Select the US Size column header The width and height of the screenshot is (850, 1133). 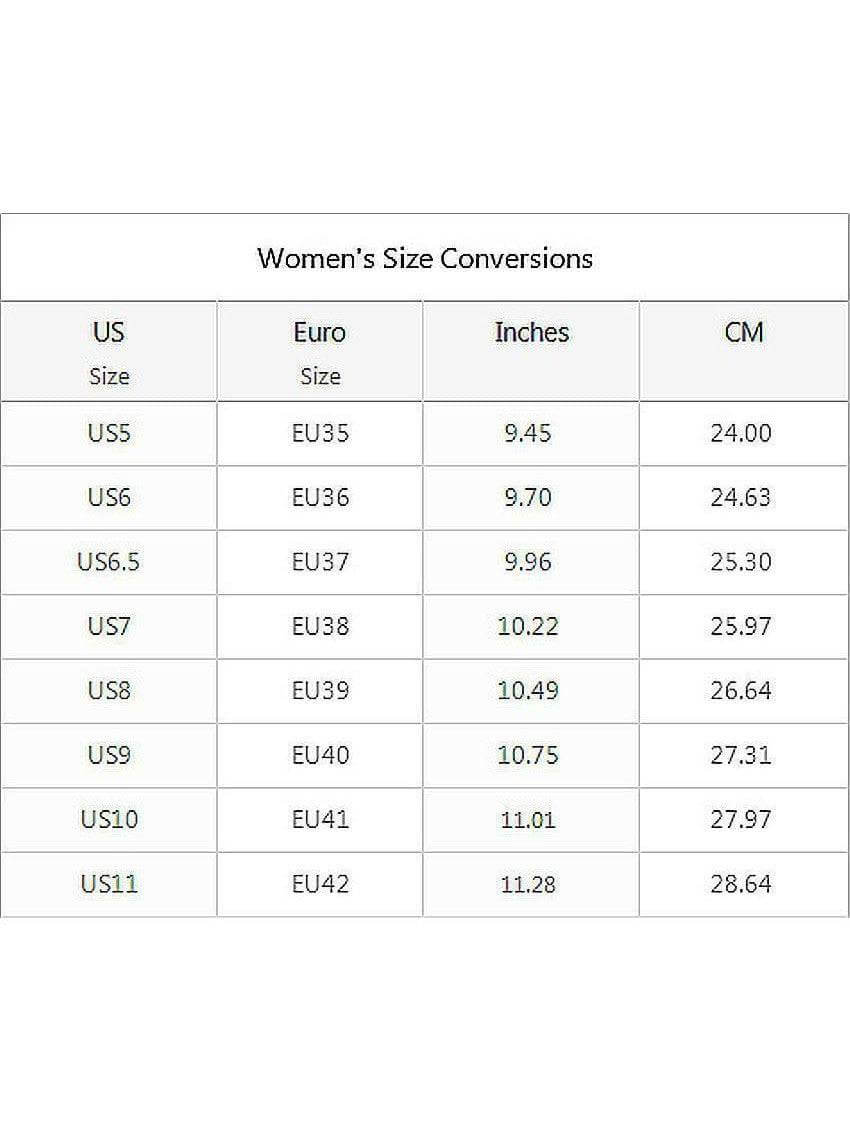coord(109,352)
